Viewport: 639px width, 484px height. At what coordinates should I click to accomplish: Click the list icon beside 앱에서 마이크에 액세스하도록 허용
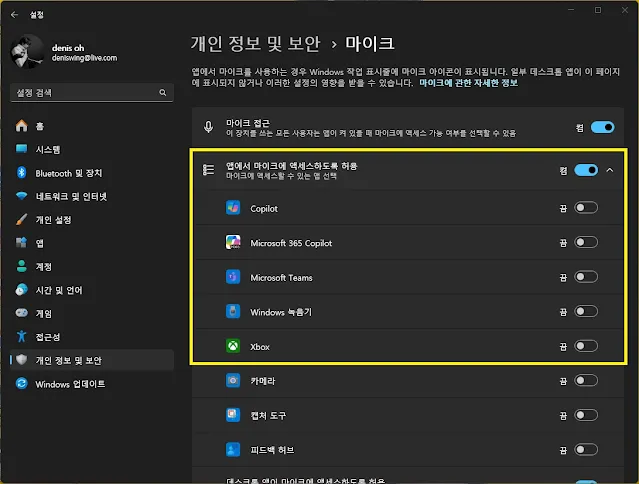pos(208,170)
